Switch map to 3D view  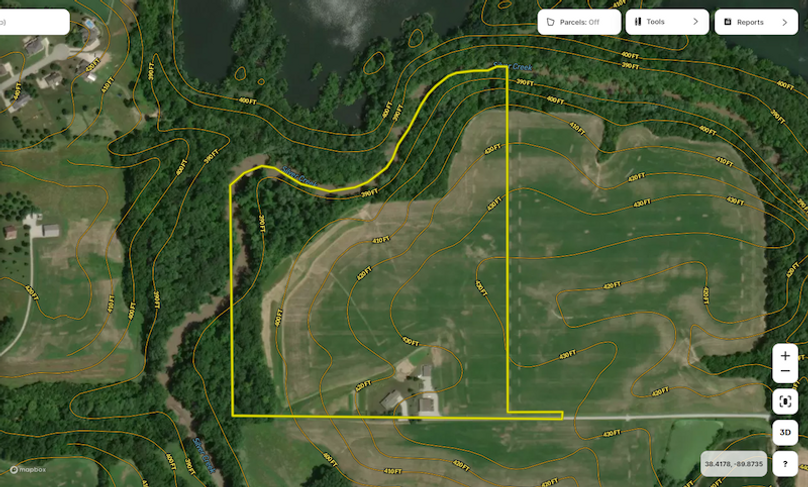click(x=785, y=433)
